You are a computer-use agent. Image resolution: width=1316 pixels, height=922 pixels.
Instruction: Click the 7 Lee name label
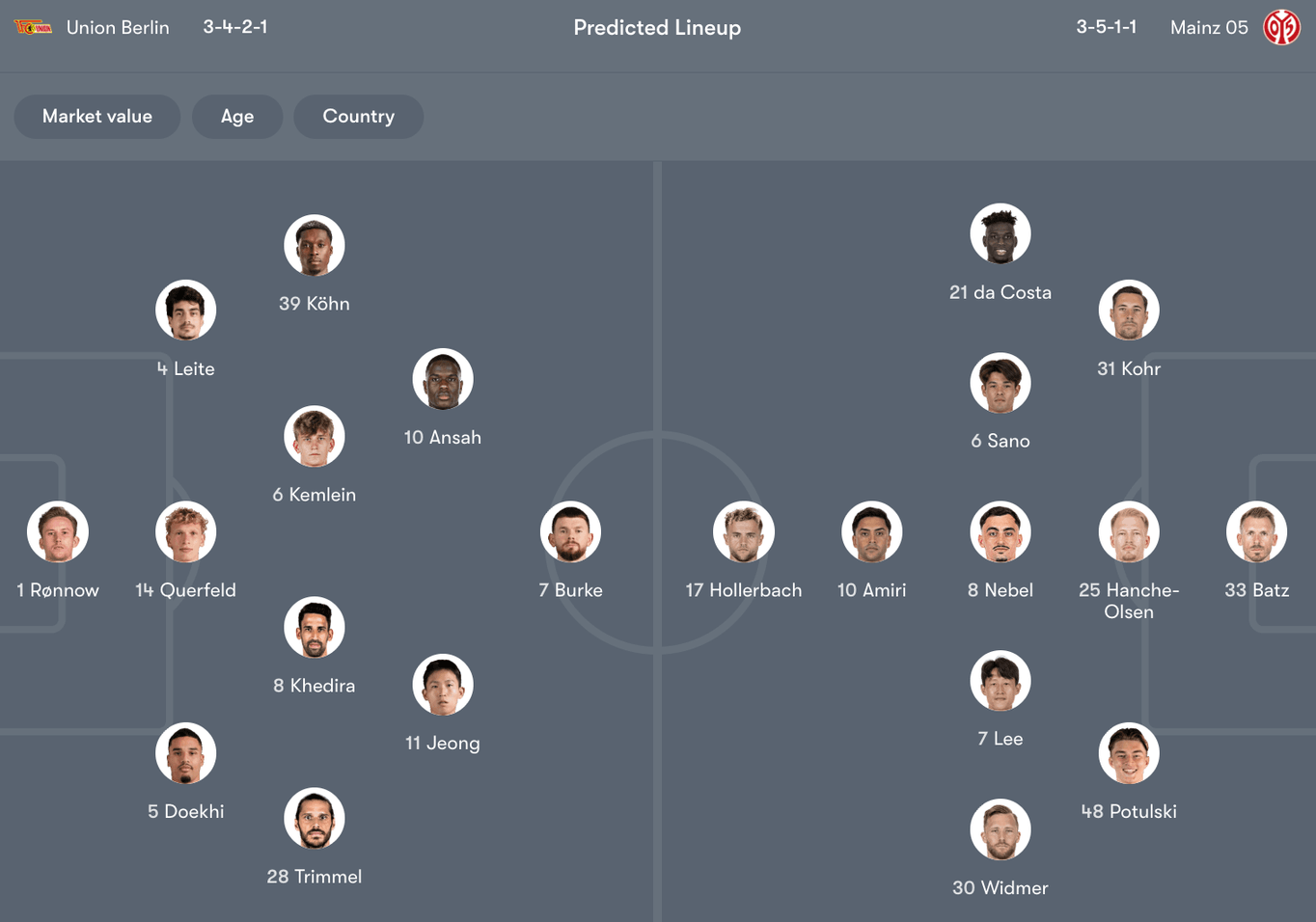1000,738
